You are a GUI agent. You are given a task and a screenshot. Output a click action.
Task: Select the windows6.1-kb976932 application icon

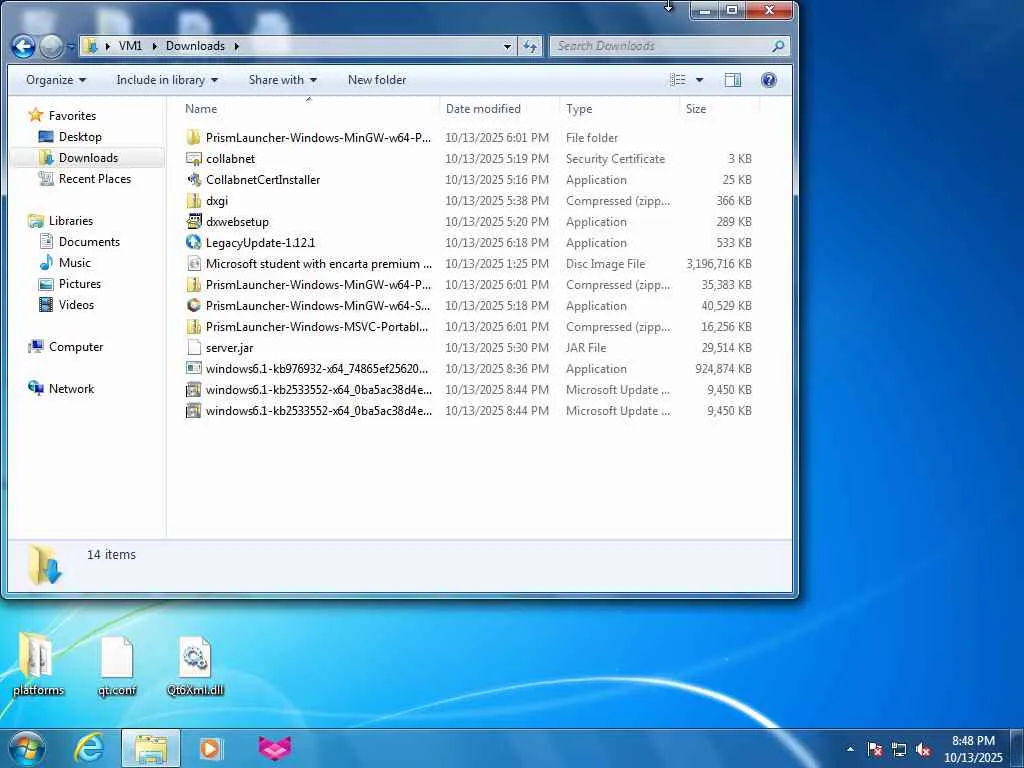click(x=193, y=368)
